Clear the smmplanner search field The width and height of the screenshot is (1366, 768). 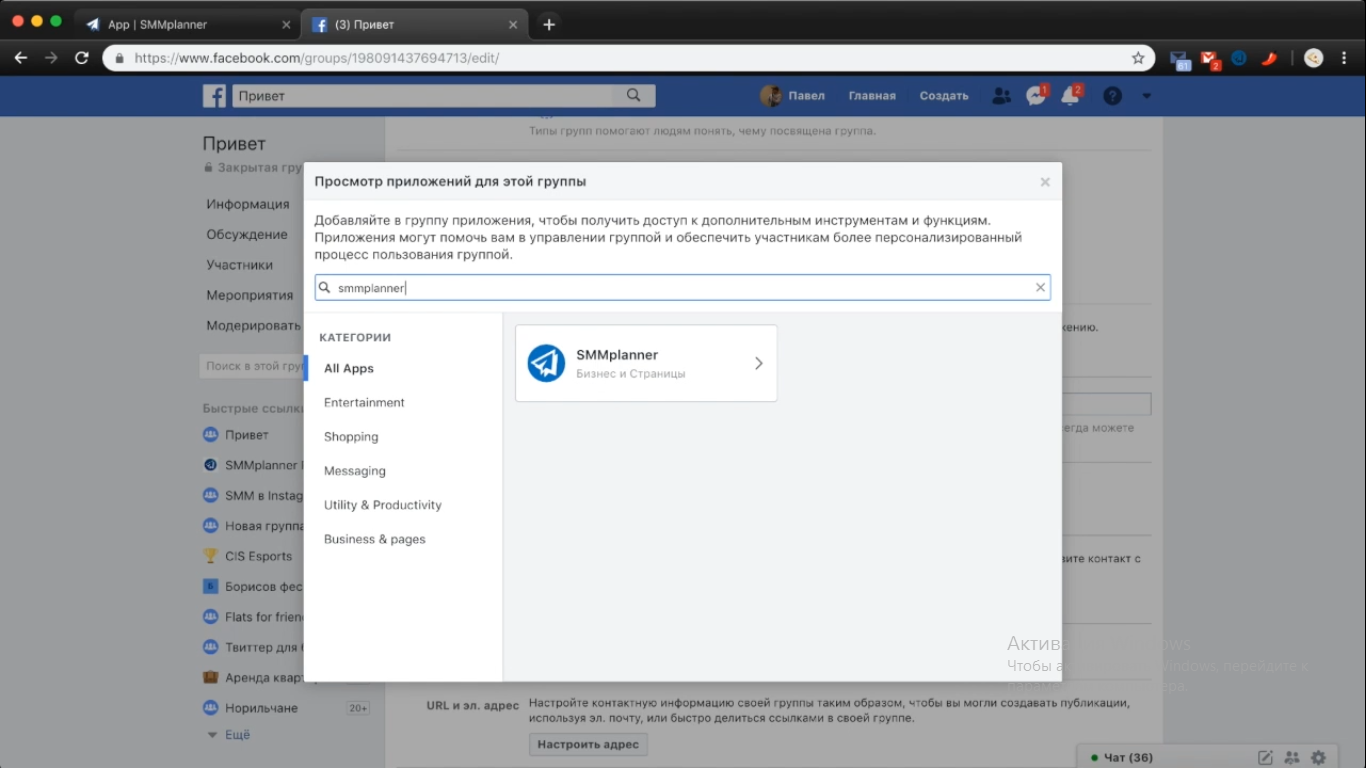[1040, 287]
